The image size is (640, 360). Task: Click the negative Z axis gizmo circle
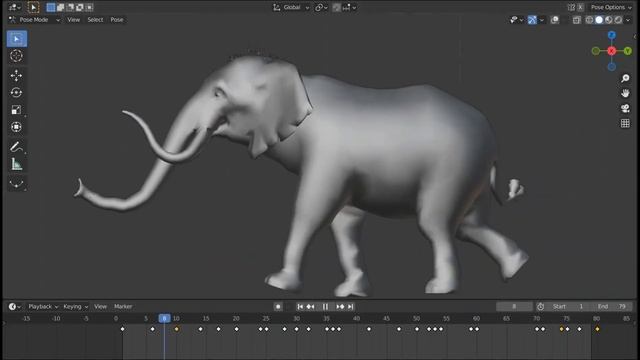(x=611, y=67)
